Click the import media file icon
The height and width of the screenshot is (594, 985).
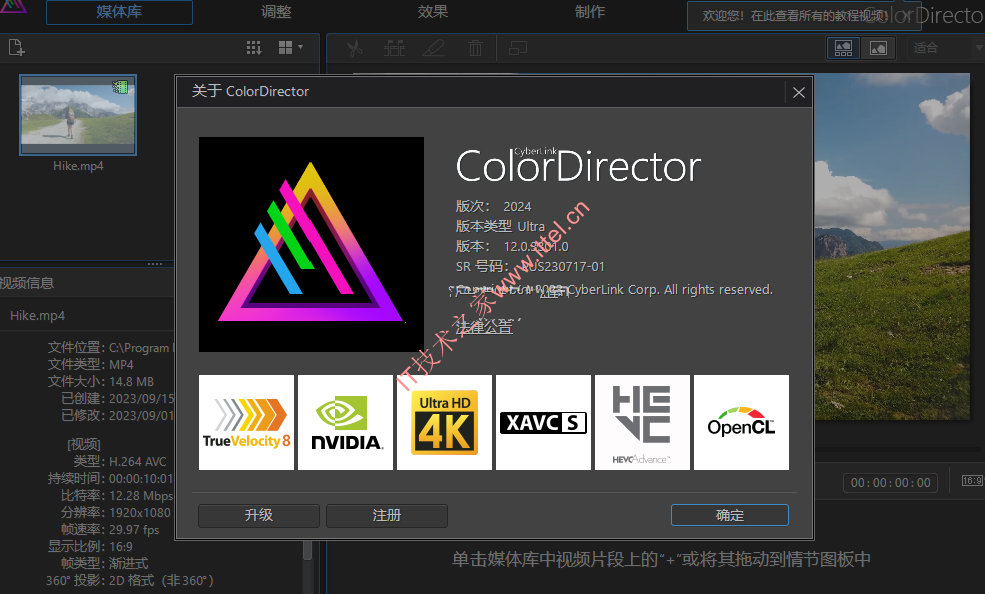(16, 48)
